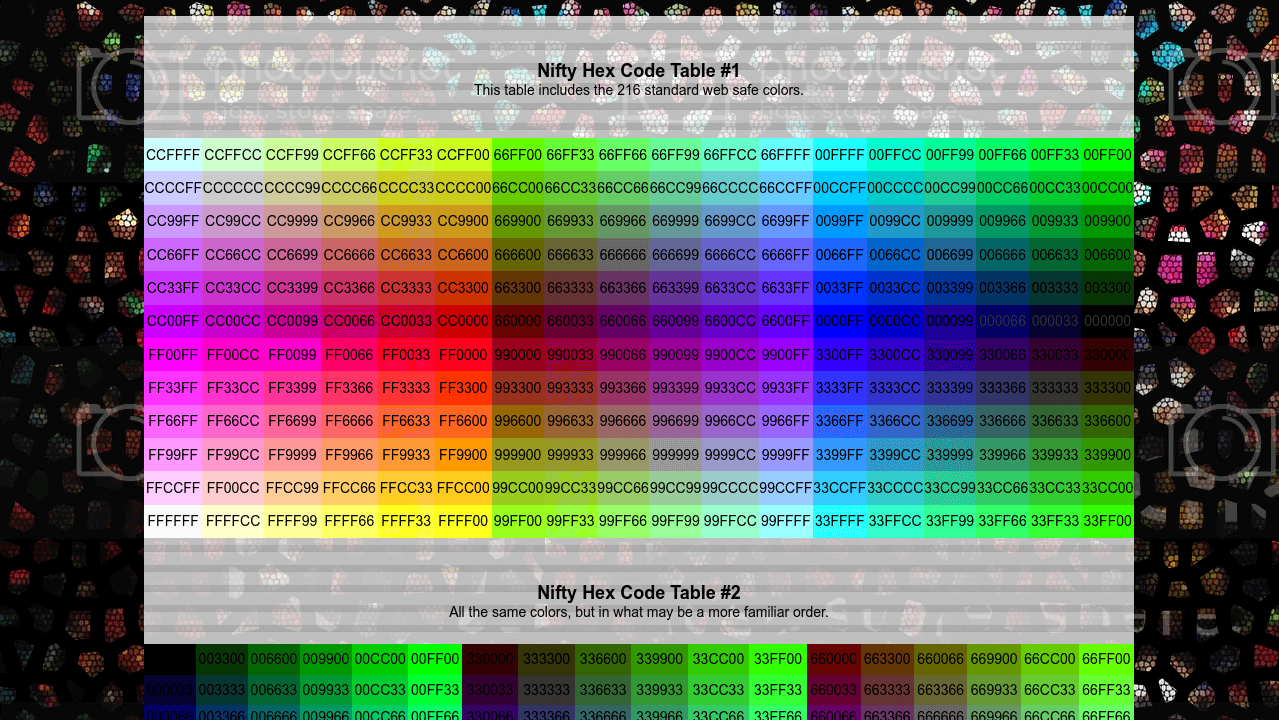Choose the CC9933 color cell
This screenshot has height=720, width=1279.
click(406, 221)
